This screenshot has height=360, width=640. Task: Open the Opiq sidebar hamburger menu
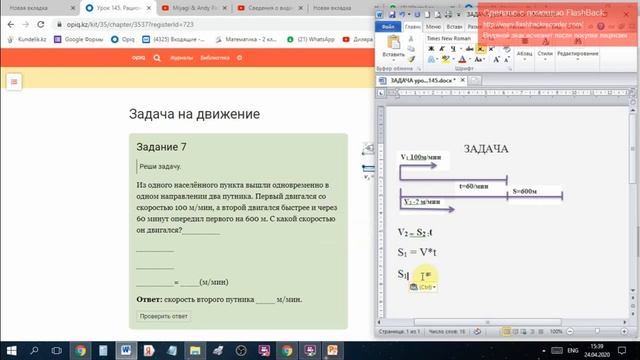point(14,82)
